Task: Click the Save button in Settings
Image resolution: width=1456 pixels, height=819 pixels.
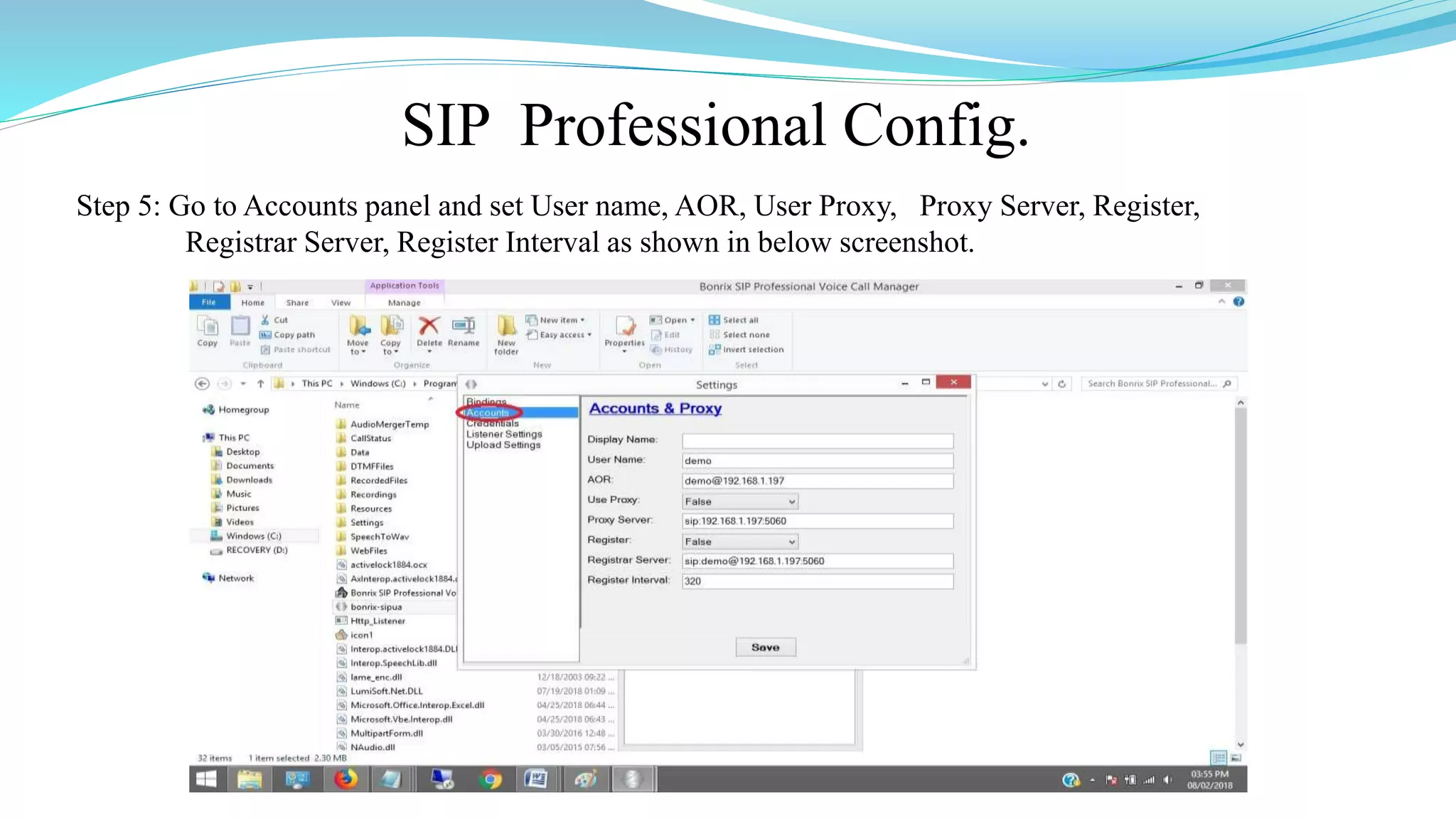Action: 766,647
